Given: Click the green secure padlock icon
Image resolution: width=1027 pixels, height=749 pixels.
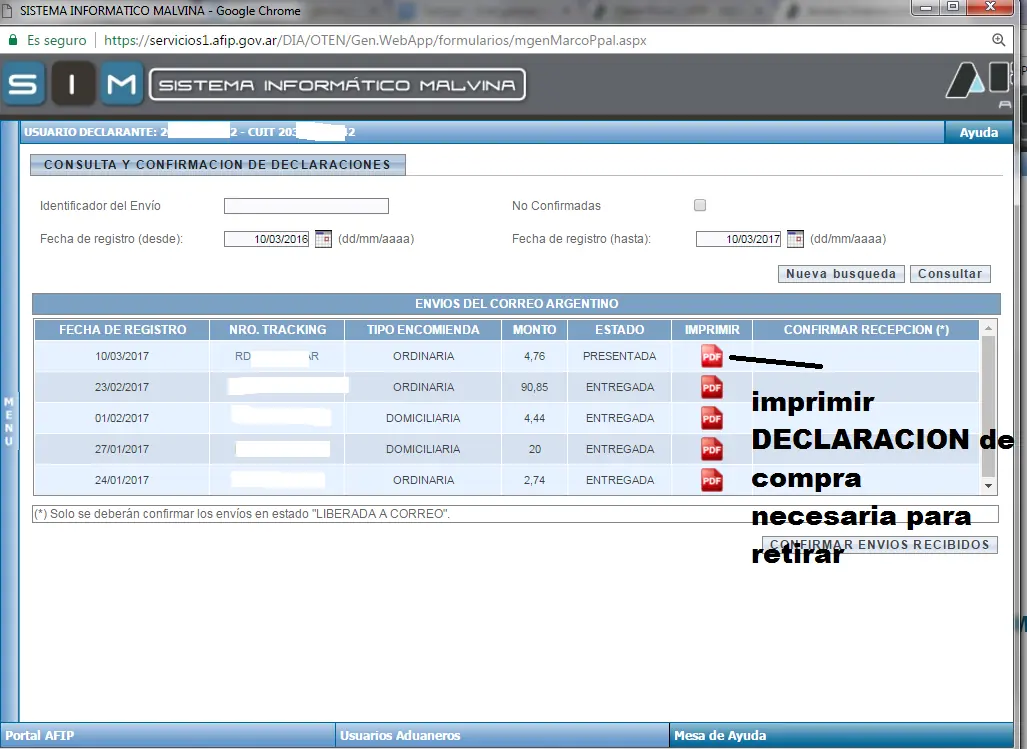Looking at the screenshot, I should [12, 41].
